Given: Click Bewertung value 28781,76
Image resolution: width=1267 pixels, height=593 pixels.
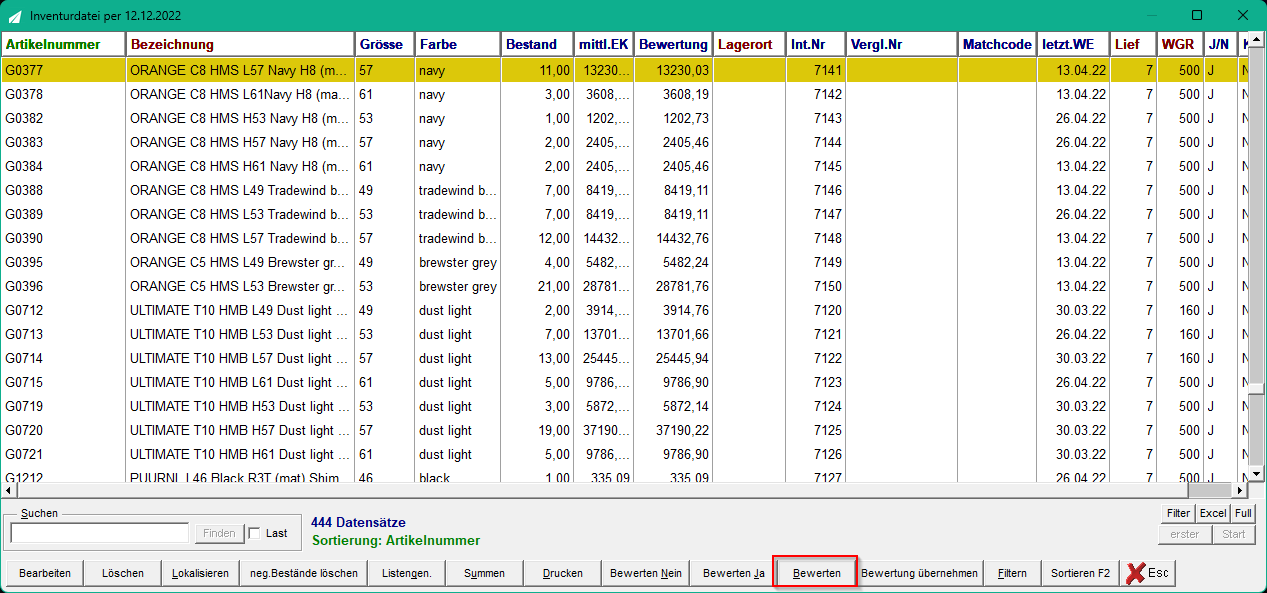Looking at the screenshot, I should pyautogui.click(x=682, y=286).
